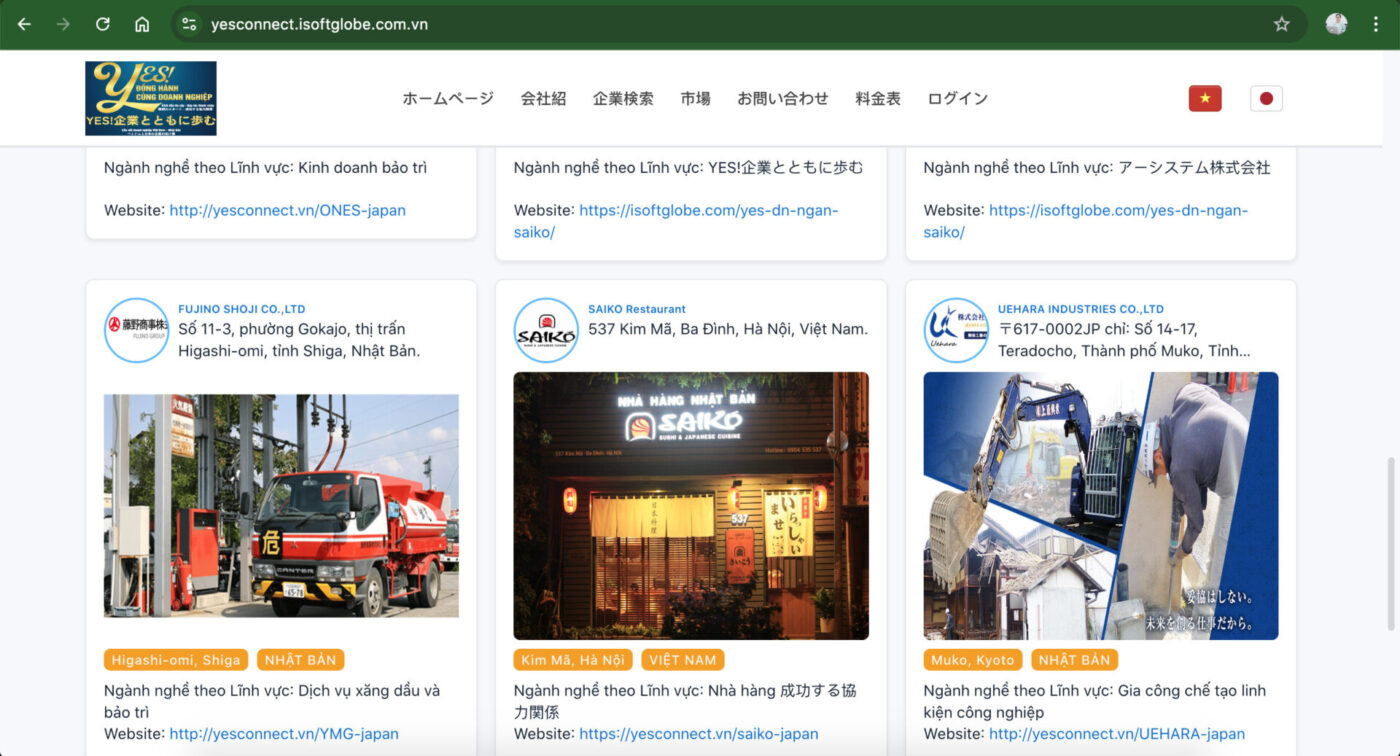The height and width of the screenshot is (756, 1400).
Task: Open the 料金表 menu item
Action: point(878,98)
